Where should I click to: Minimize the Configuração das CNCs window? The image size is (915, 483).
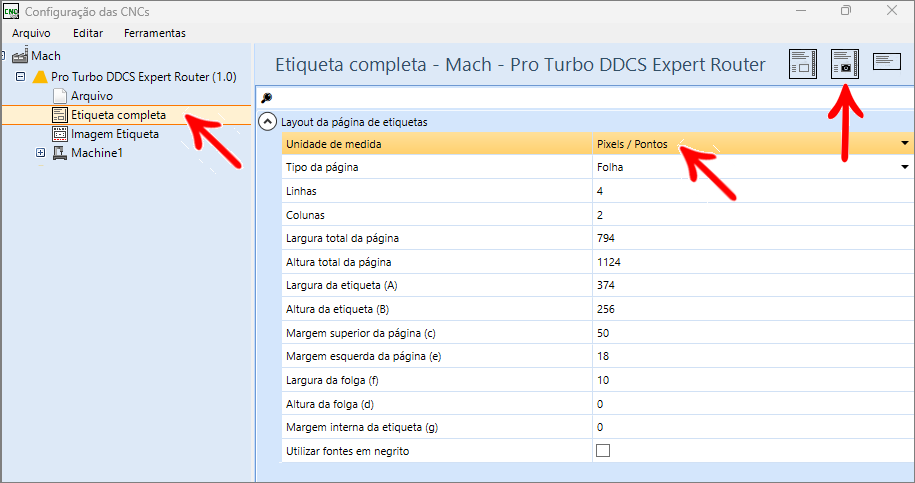tap(801, 10)
